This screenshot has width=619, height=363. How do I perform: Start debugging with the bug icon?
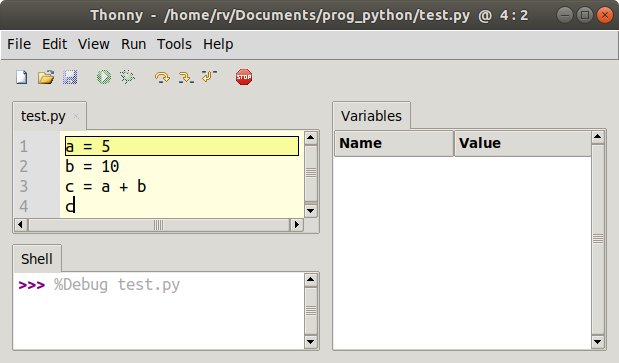pos(128,77)
